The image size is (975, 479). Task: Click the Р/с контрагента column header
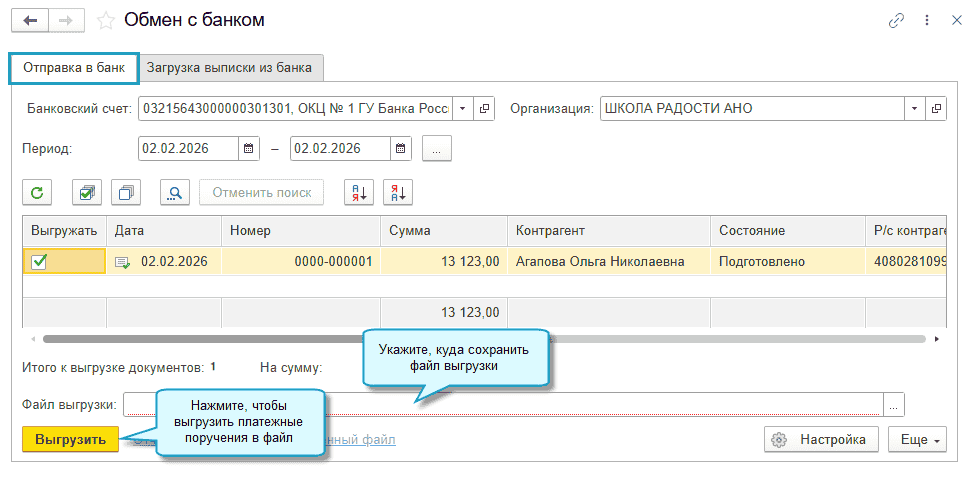tap(907, 231)
